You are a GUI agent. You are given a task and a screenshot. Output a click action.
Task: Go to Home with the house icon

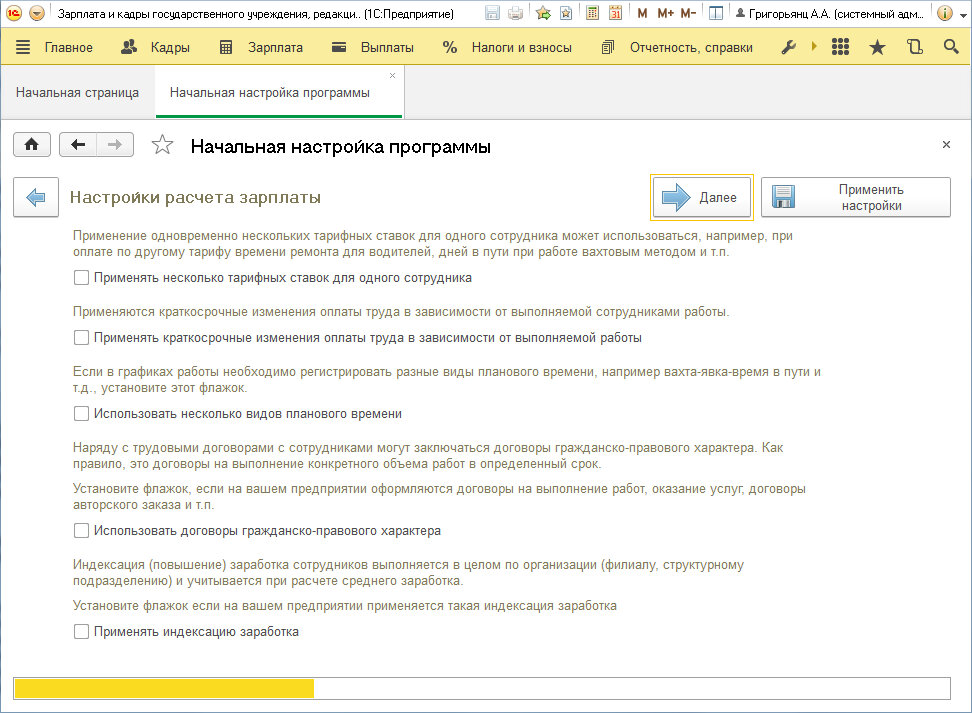pos(31,145)
